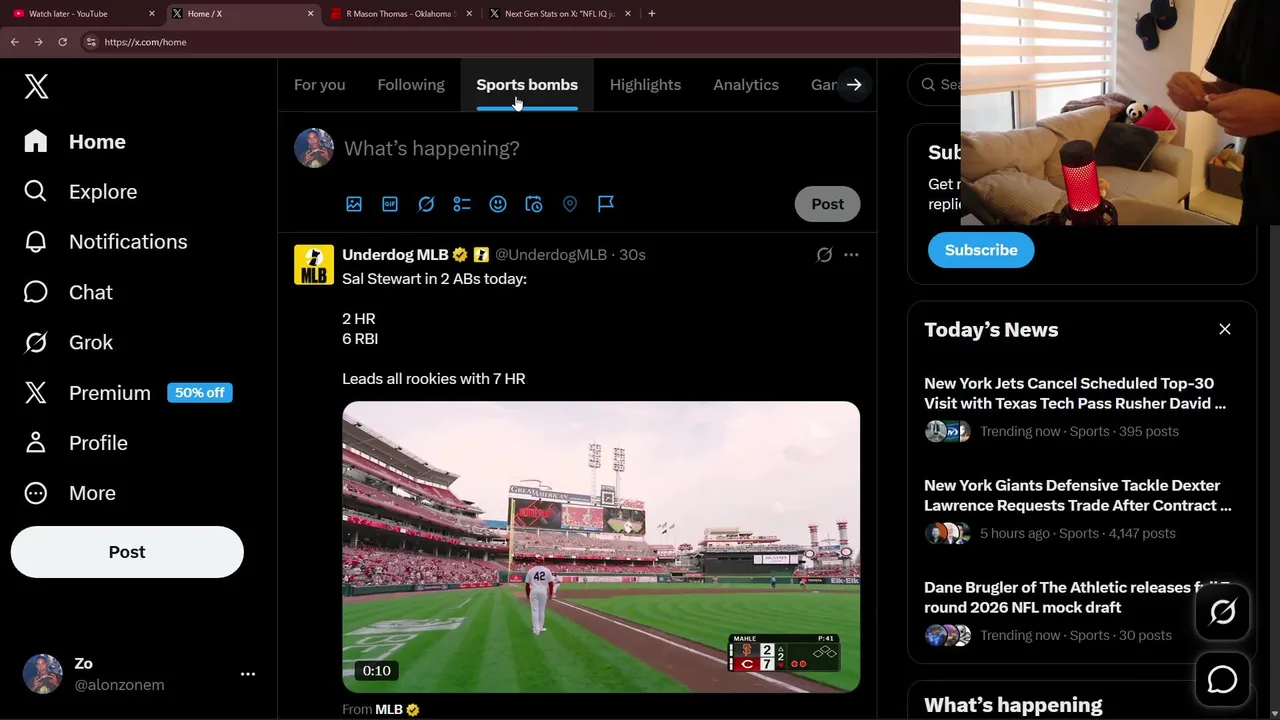Reload the page
The image size is (1280, 720).
(62, 42)
